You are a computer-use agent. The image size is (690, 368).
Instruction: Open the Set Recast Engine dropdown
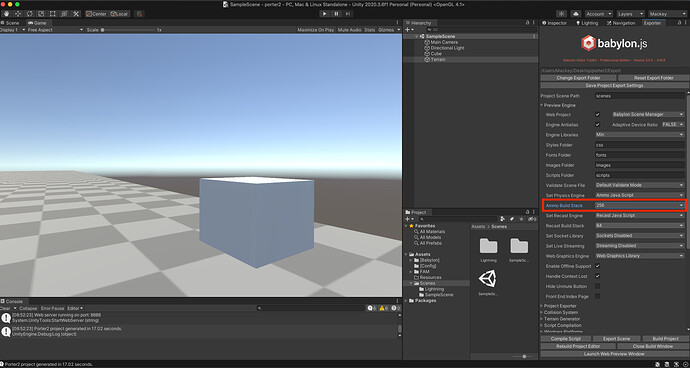(640, 215)
